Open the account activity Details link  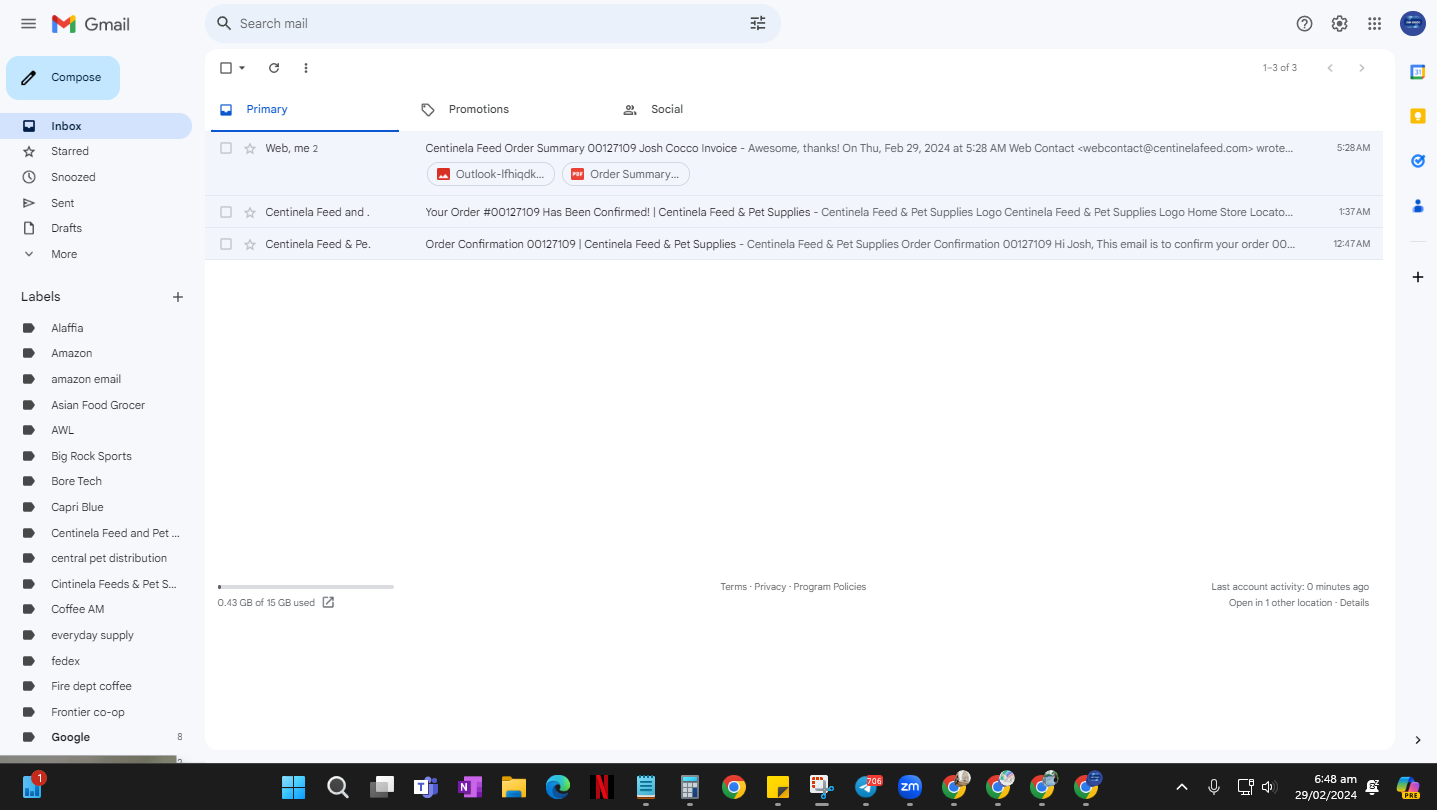point(1354,603)
